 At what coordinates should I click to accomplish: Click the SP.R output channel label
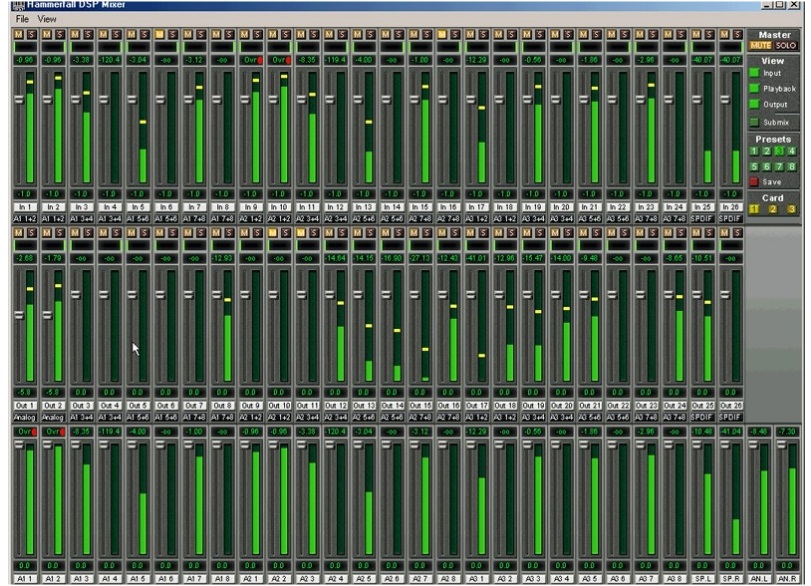coord(730,579)
